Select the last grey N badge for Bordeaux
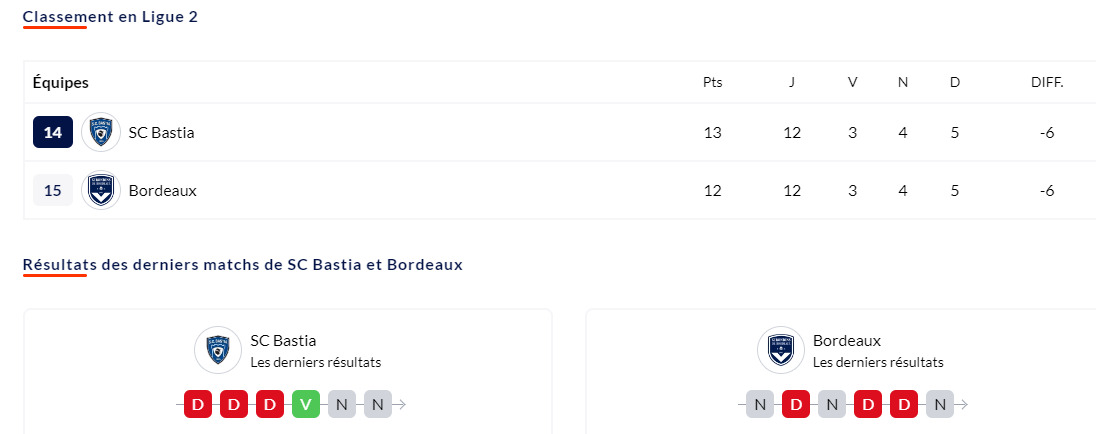The height and width of the screenshot is (434, 1096). pos(940,404)
